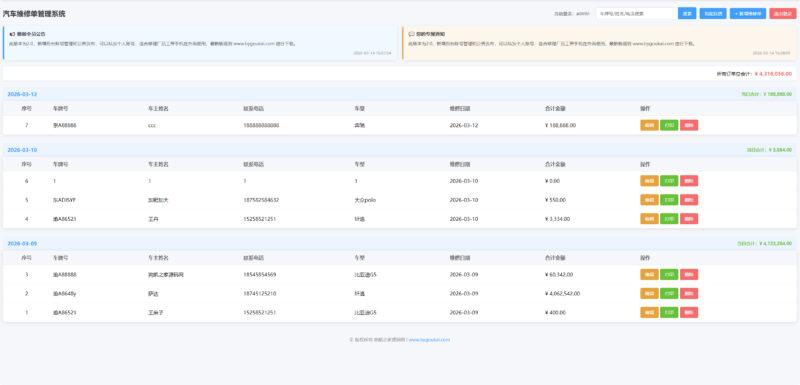Click the 合计金额 column header in the 2026-03-12 table
Screen dimensions: 800x385
click(555, 109)
